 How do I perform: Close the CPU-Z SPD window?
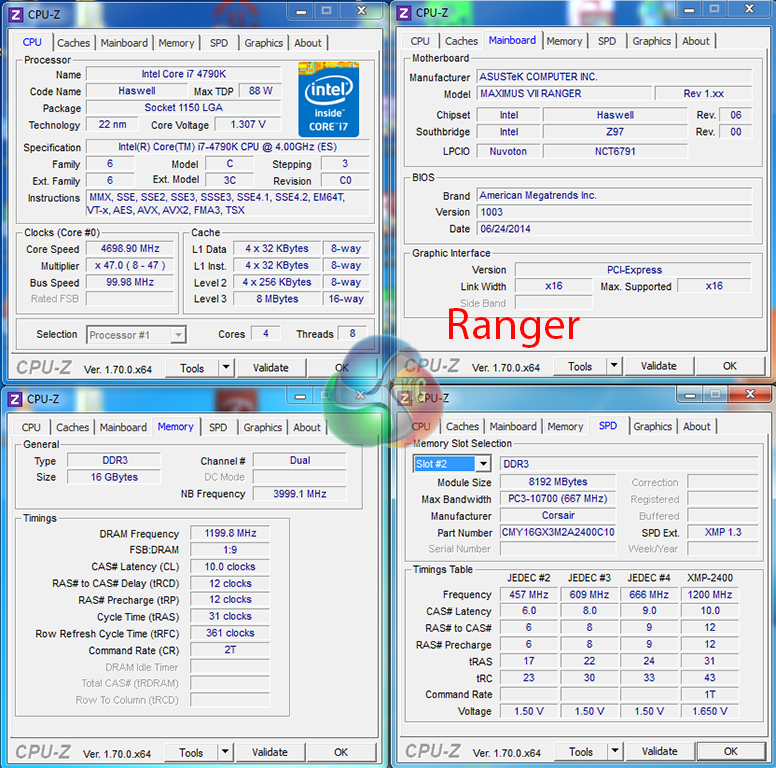pos(750,394)
